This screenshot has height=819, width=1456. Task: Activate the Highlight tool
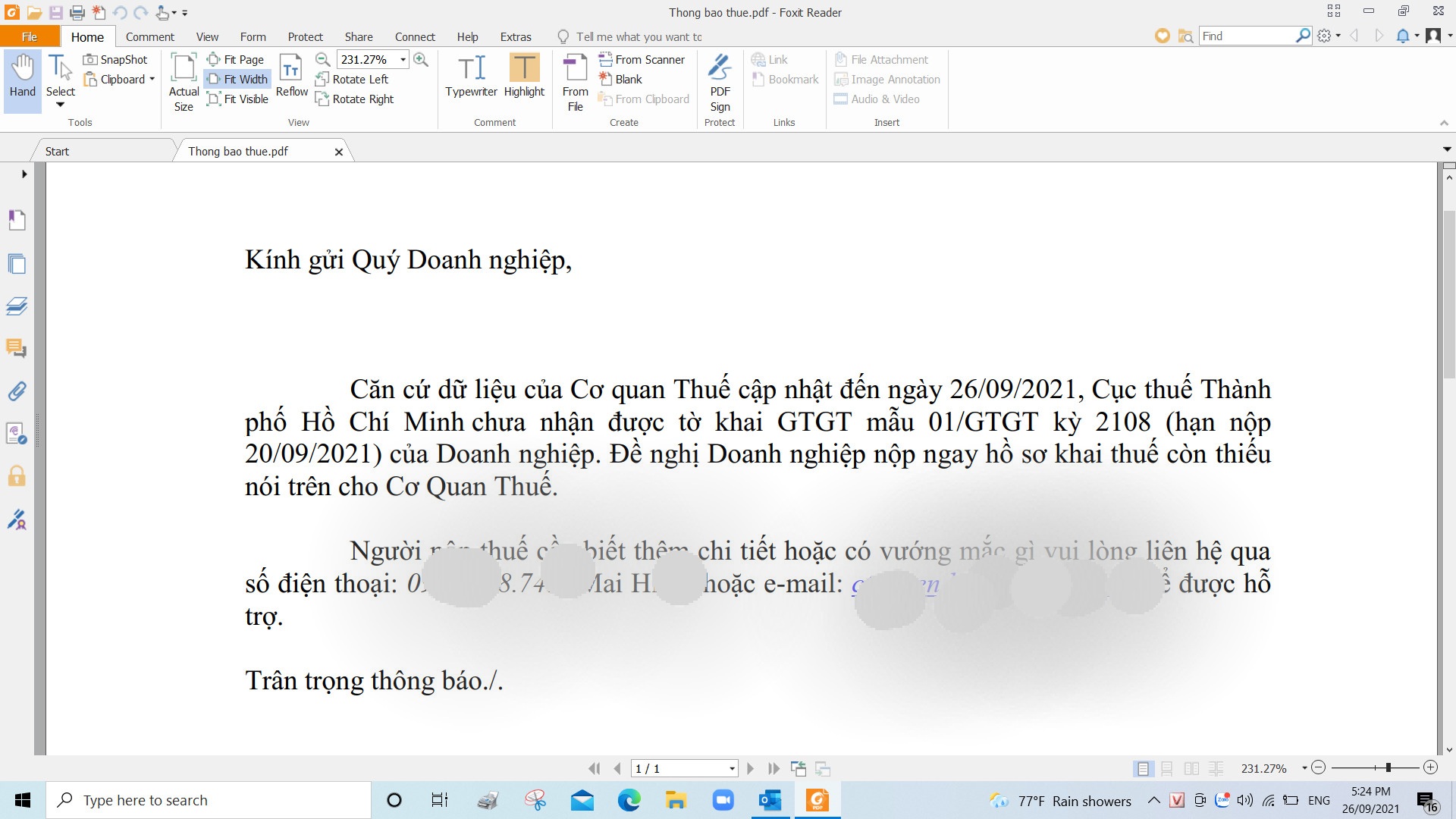(x=524, y=68)
